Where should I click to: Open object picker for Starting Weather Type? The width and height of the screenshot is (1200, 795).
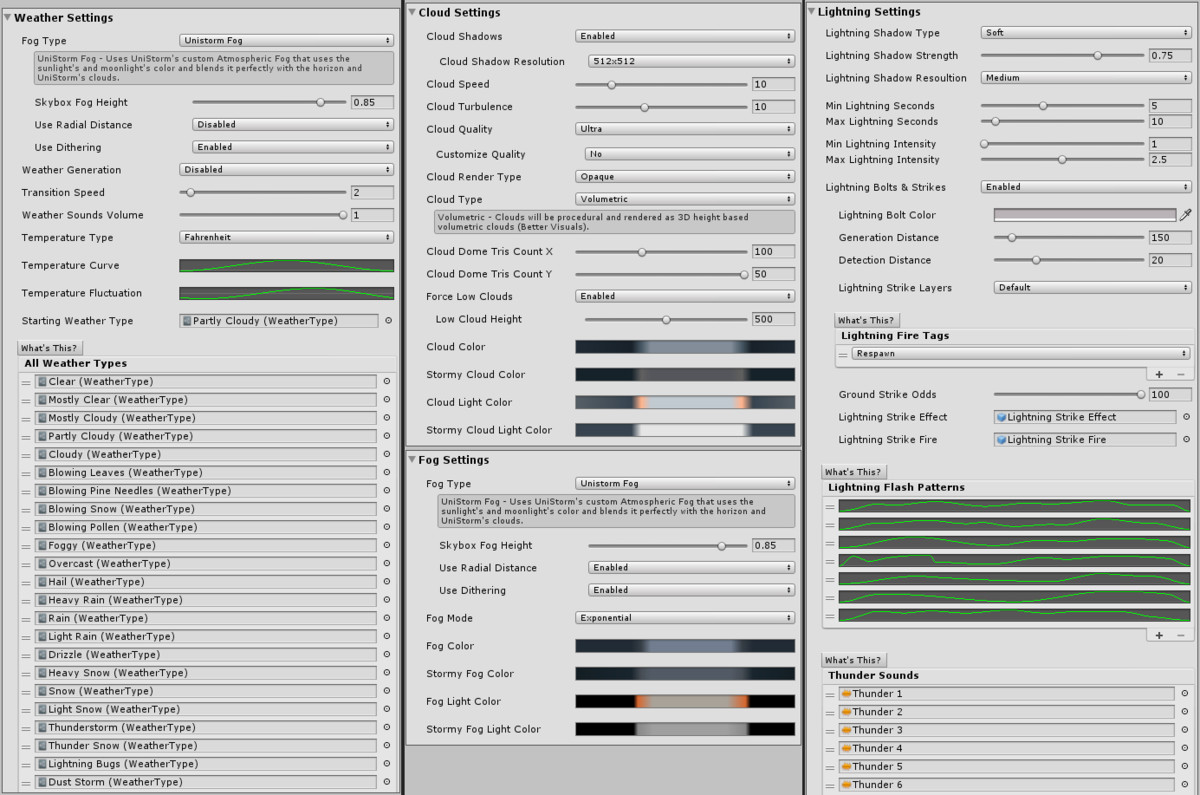[388, 321]
